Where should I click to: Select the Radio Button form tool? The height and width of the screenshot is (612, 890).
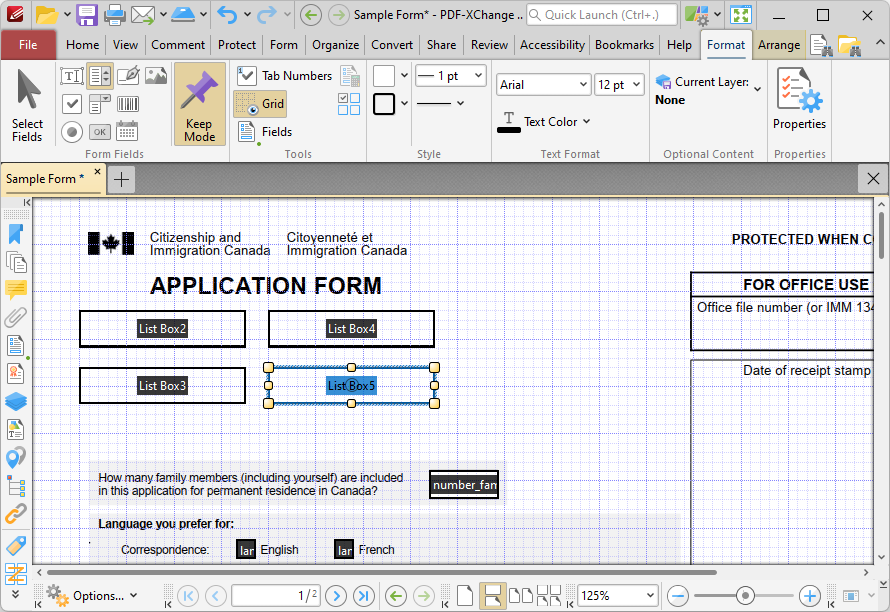(x=72, y=132)
